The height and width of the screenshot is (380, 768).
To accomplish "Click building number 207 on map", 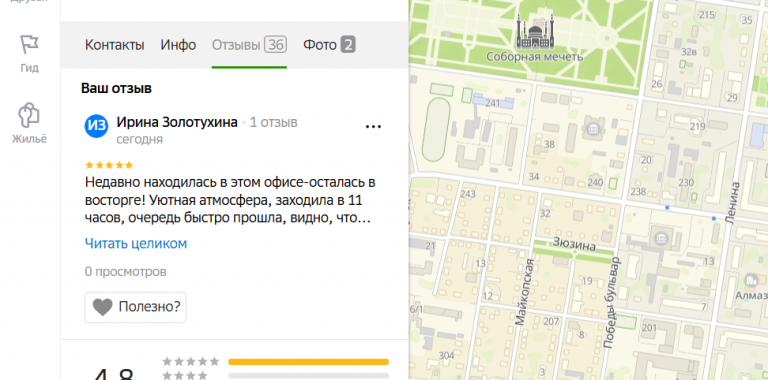I will (x=551, y=321).
